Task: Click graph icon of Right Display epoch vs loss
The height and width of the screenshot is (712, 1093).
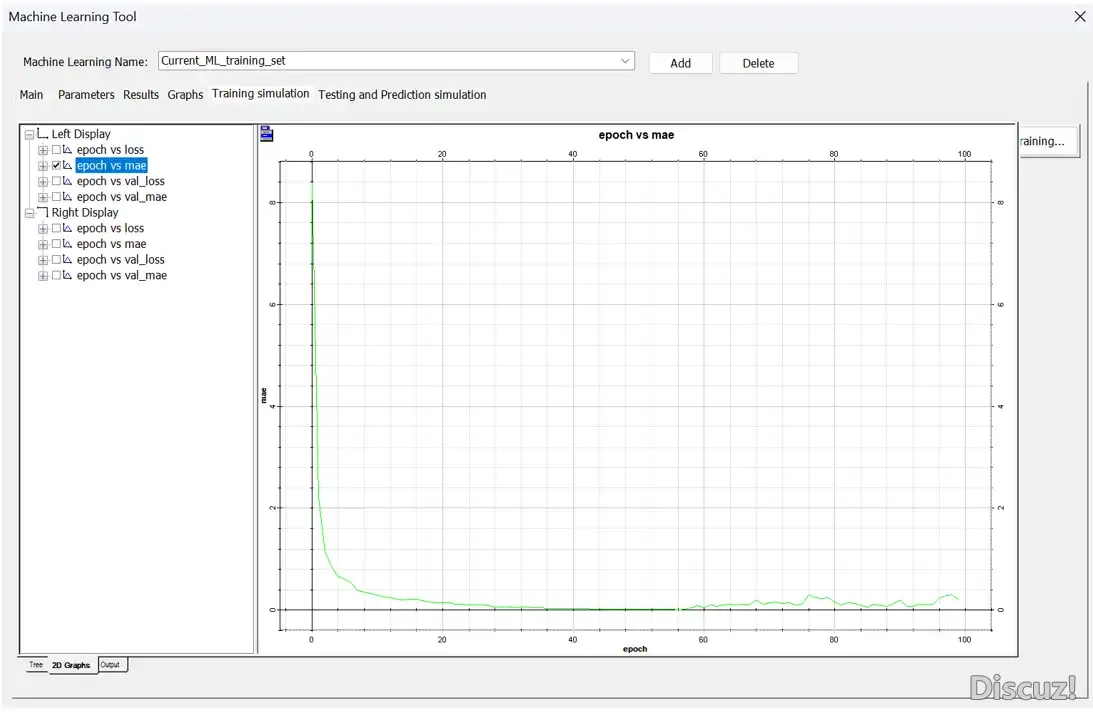Action: click(68, 228)
